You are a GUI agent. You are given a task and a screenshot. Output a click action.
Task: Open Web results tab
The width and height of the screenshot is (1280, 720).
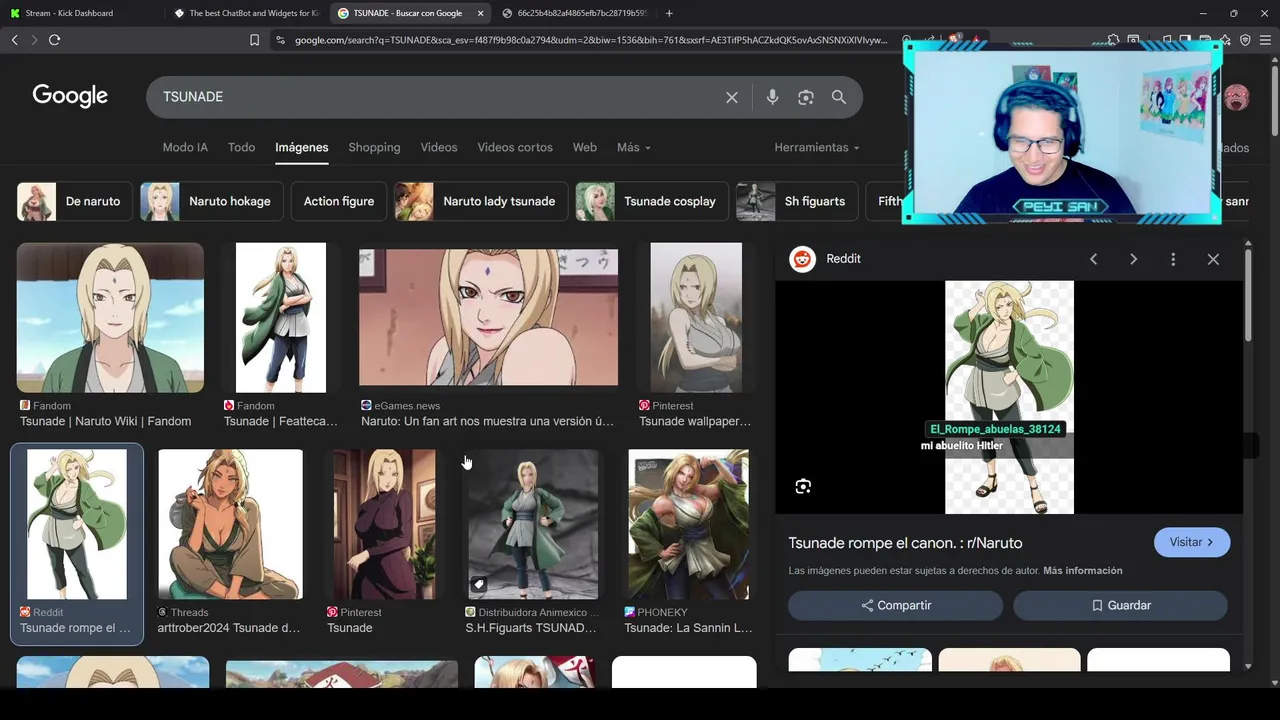(584, 147)
